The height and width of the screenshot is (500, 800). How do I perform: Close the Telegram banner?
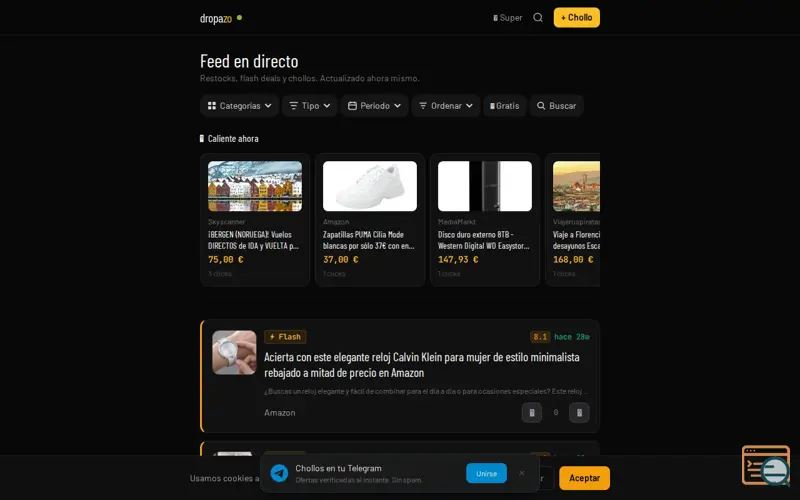point(521,473)
